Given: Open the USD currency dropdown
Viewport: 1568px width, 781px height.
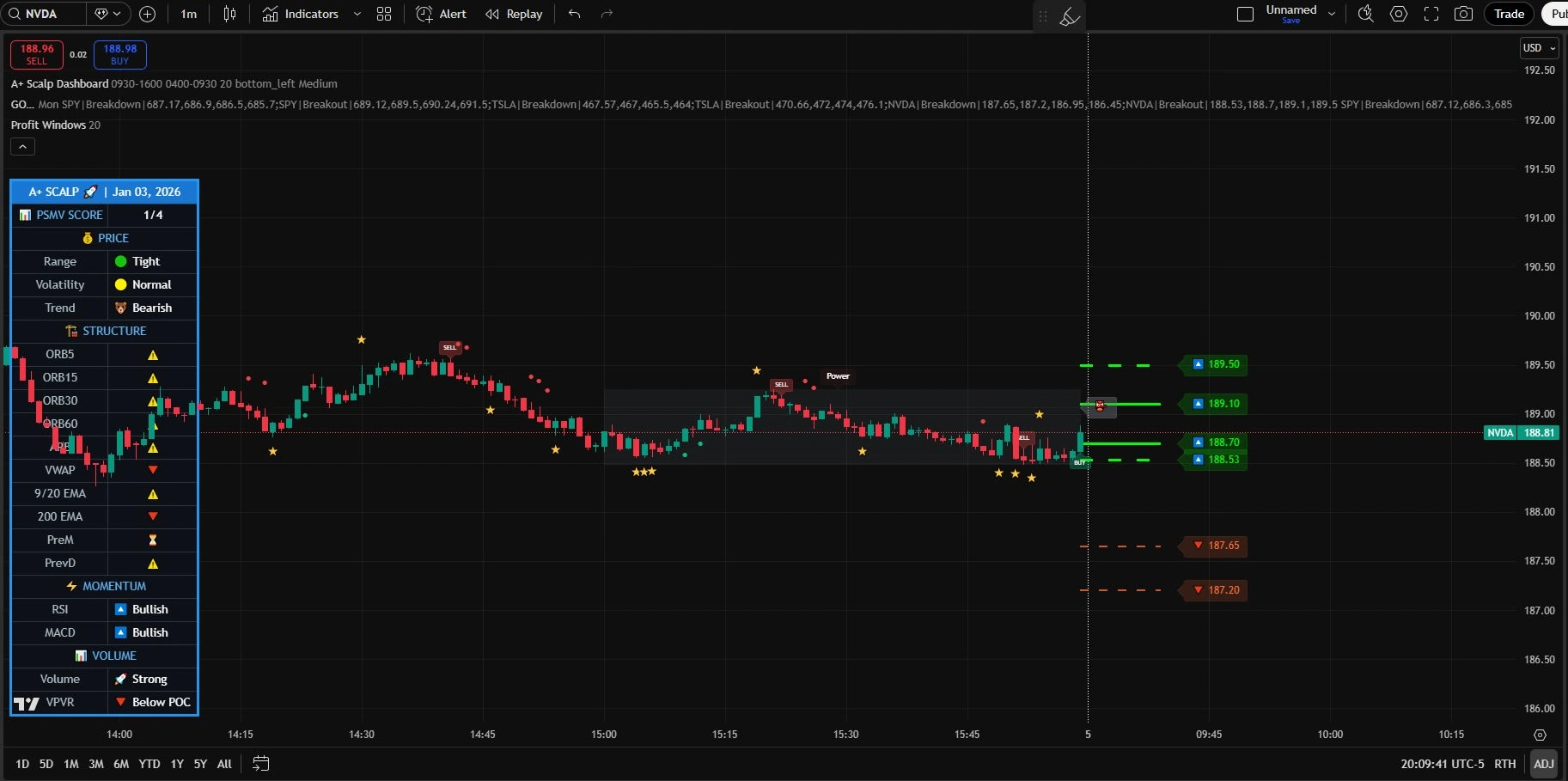Looking at the screenshot, I should click(x=1539, y=48).
